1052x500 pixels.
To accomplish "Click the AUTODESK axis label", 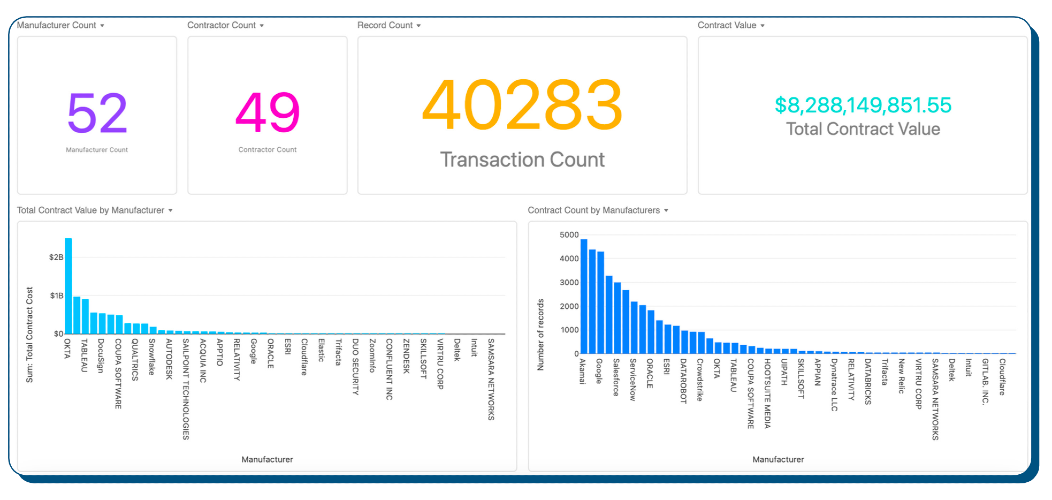I will click(169, 359).
